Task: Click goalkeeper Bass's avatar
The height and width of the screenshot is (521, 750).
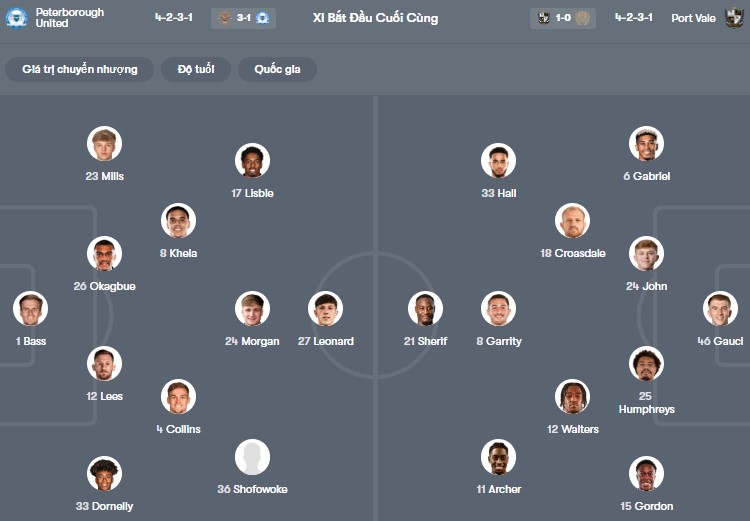Action: (x=31, y=309)
